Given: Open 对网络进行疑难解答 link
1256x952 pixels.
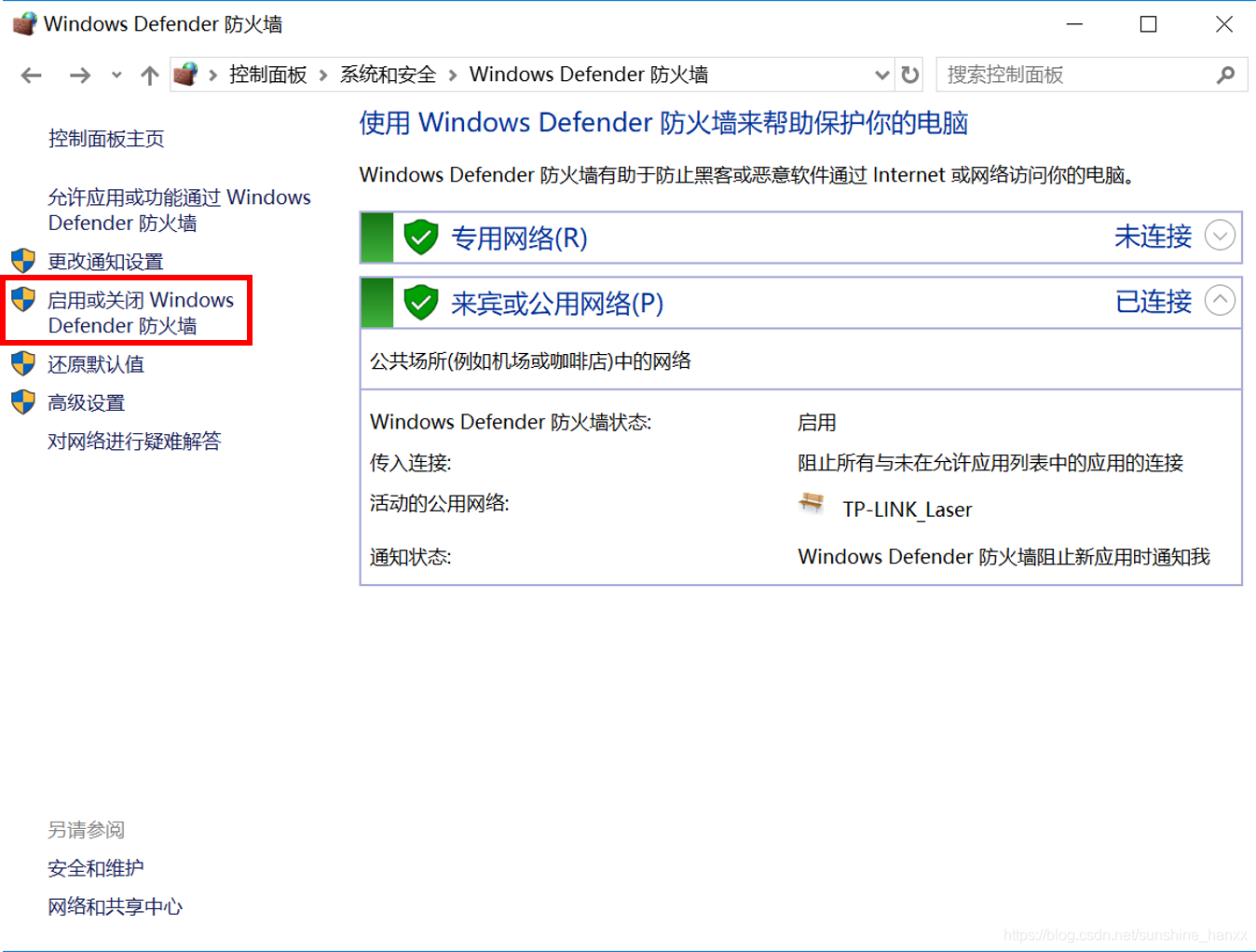Looking at the screenshot, I should click(135, 442).
